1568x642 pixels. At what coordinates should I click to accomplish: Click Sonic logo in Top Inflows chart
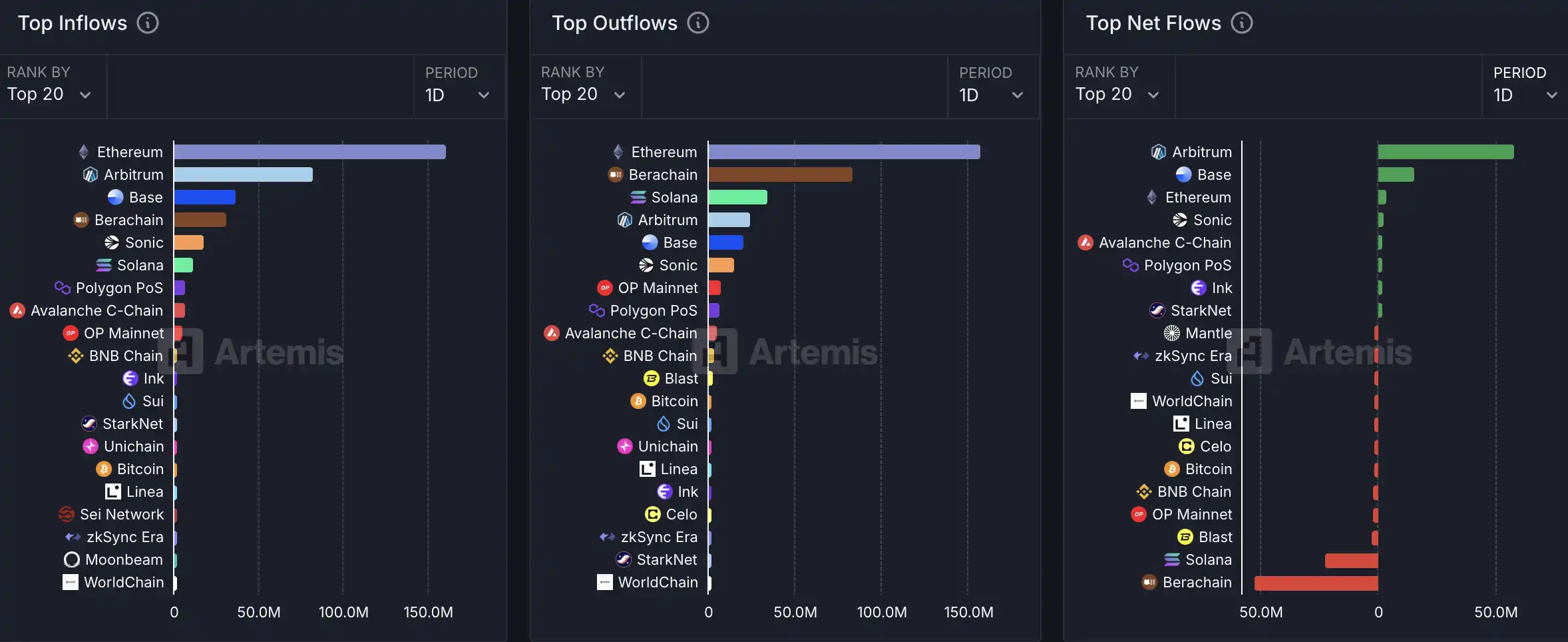(x=112, y=242)
